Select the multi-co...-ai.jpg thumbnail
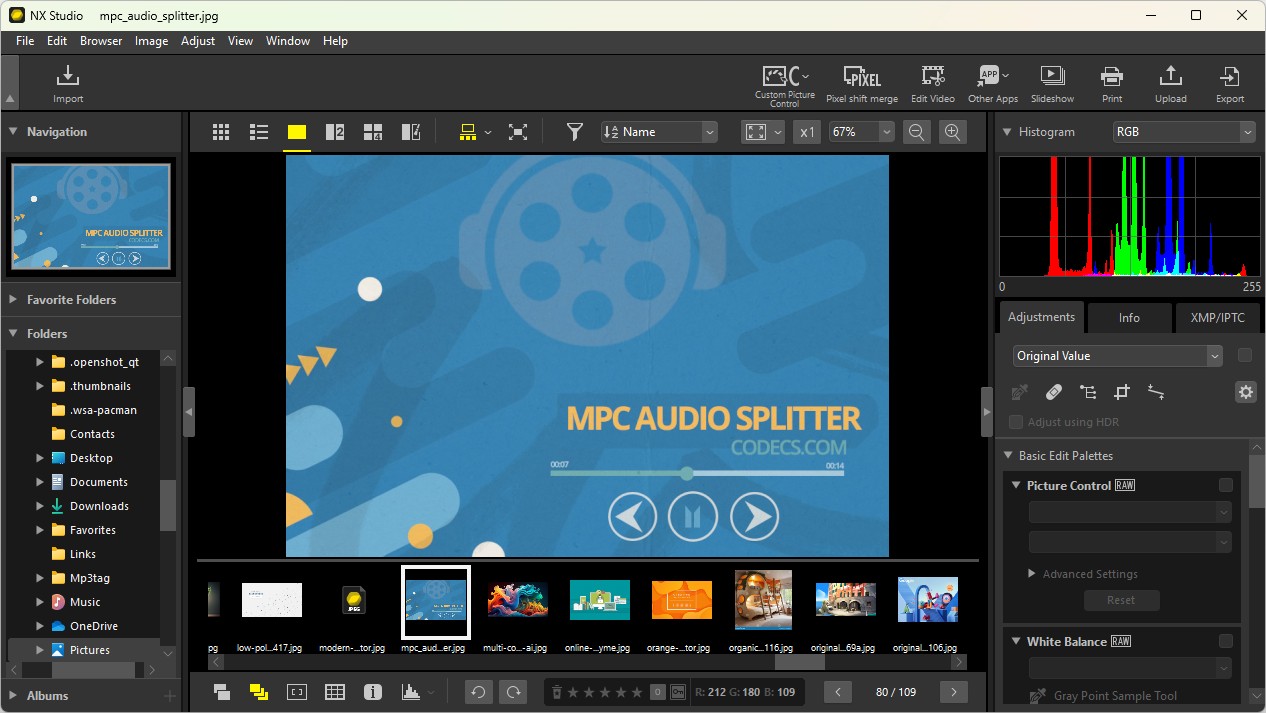Image resolution: width=1266 pixels, height=713 pixels. pyautogui.click(x=517, y=600)
